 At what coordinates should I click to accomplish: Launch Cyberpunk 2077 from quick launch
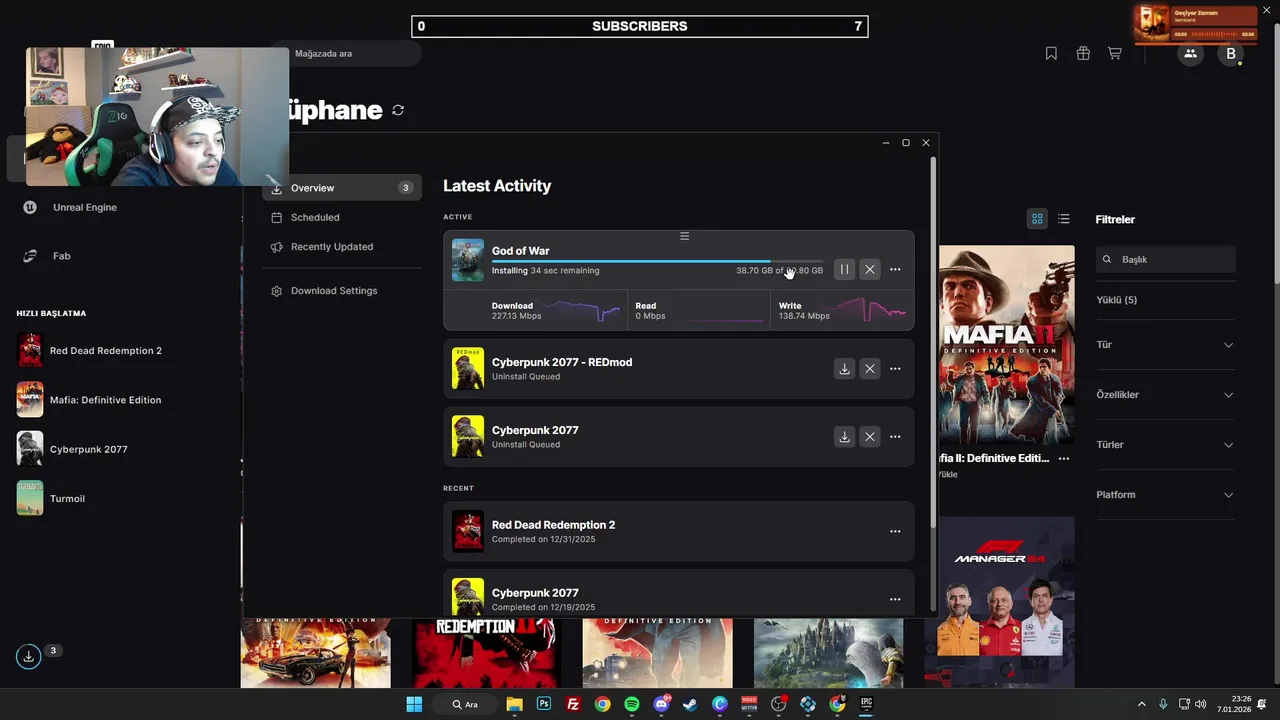(72, 449)
